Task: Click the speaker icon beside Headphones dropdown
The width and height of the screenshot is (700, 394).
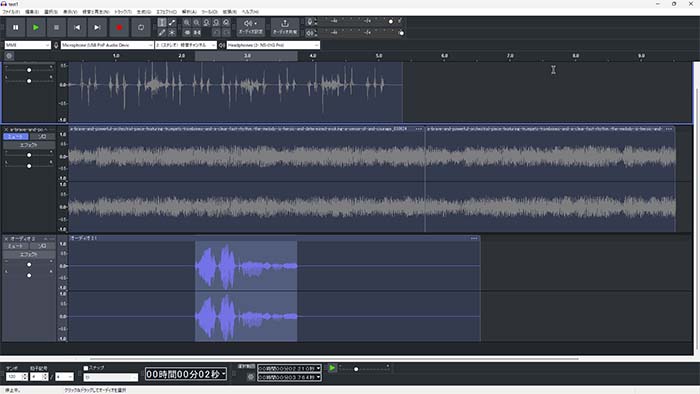Action: pyautogui.click(x=222, y=45)
